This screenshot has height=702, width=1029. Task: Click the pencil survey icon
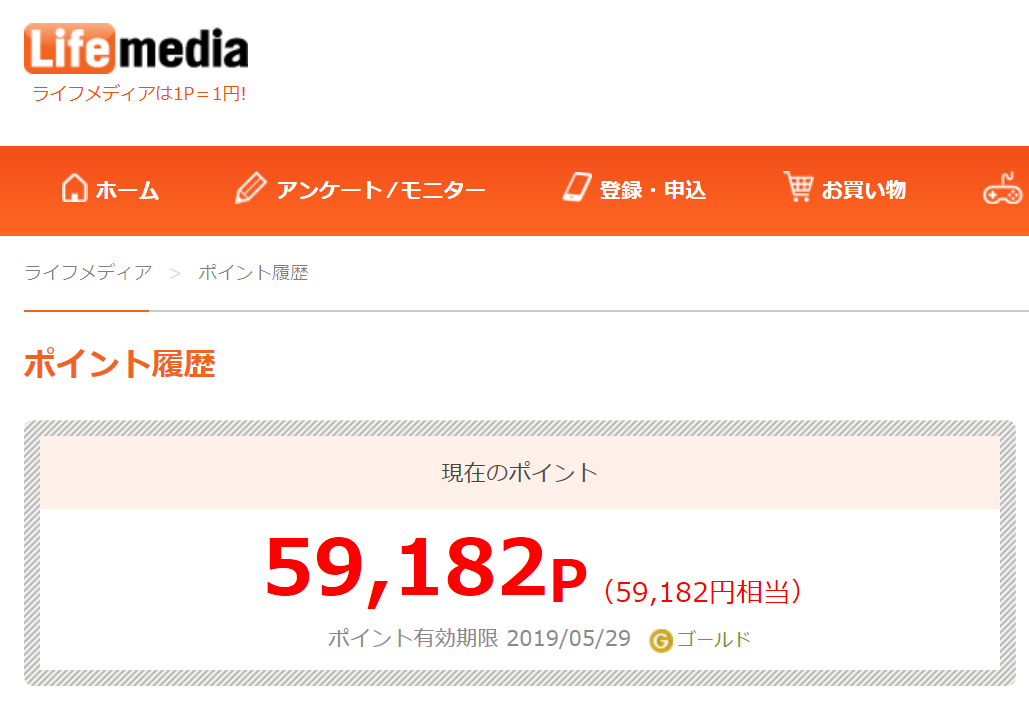[x=250, y=189]
